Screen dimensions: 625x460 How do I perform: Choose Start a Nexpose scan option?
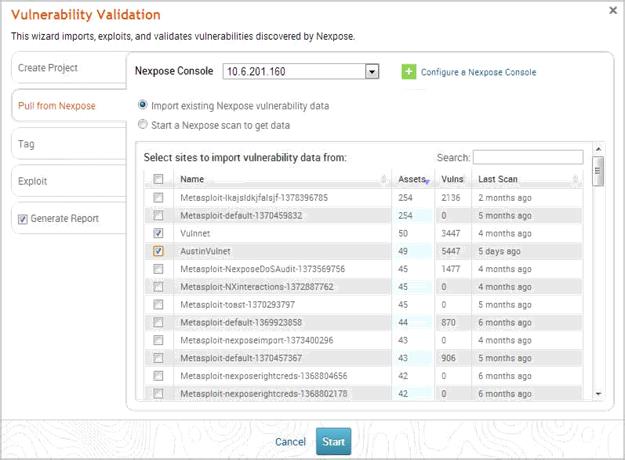(x=143, y=125)
